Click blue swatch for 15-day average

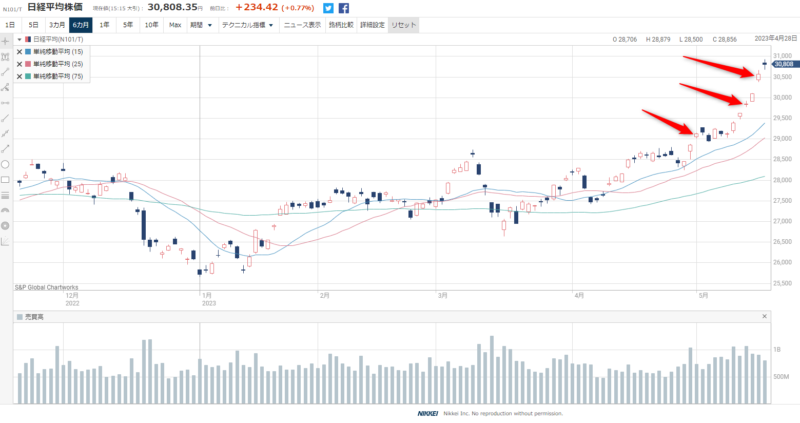point(28,52)
